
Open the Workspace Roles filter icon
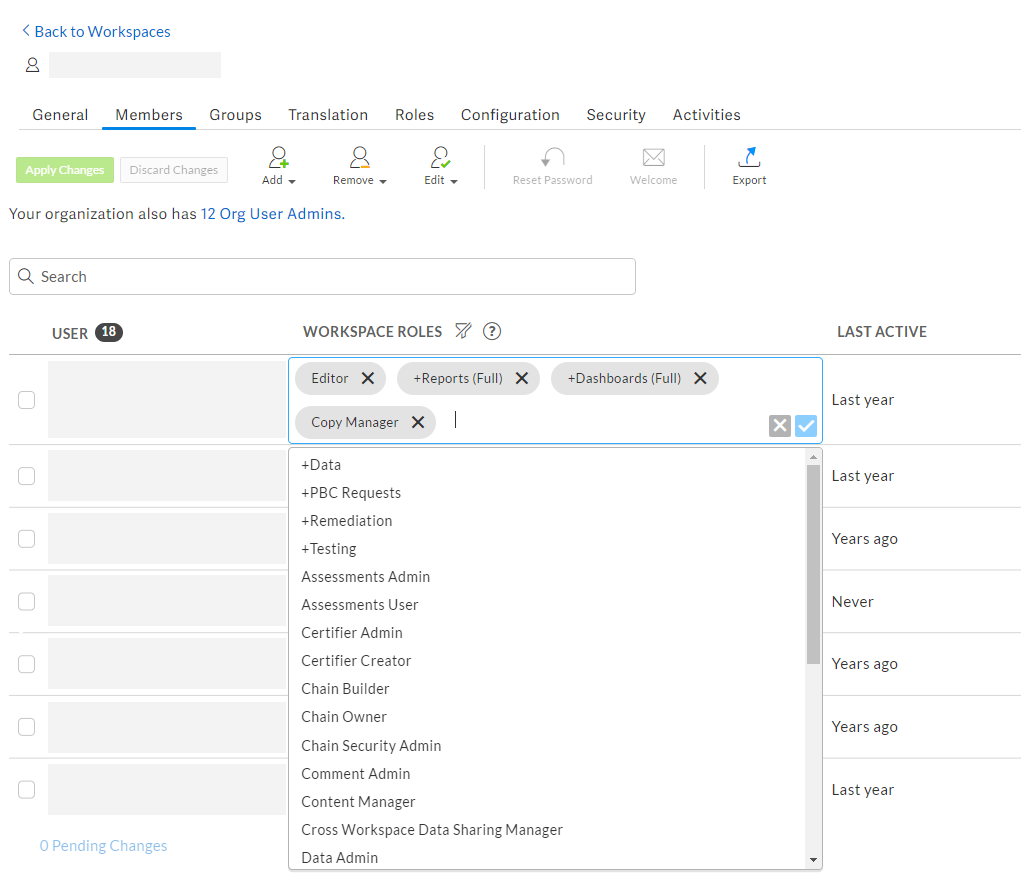(463, 331)
